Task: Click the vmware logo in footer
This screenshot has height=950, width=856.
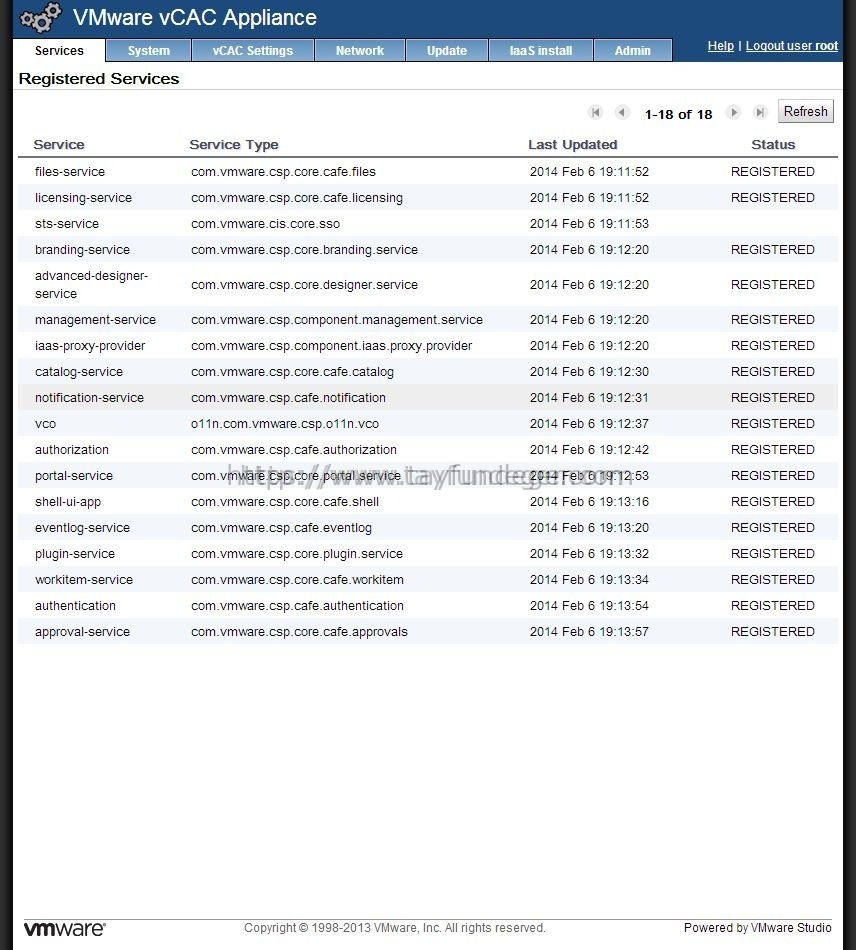Action: [65, 929]
